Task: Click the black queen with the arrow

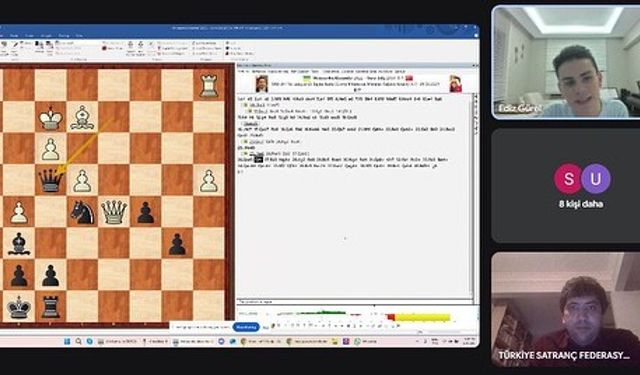Action: [x=50, y=180]
